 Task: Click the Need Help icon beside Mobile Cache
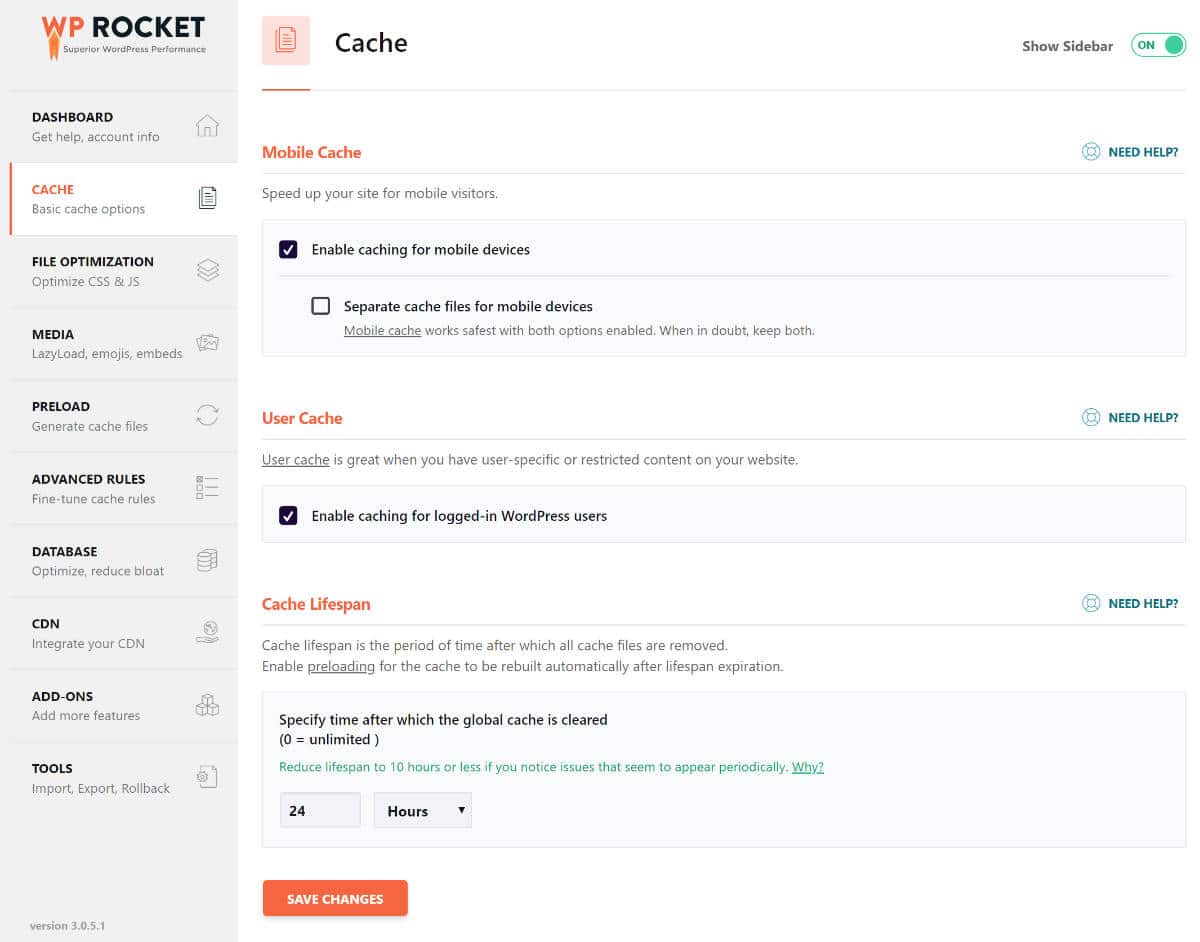[x=1091, y=151]
